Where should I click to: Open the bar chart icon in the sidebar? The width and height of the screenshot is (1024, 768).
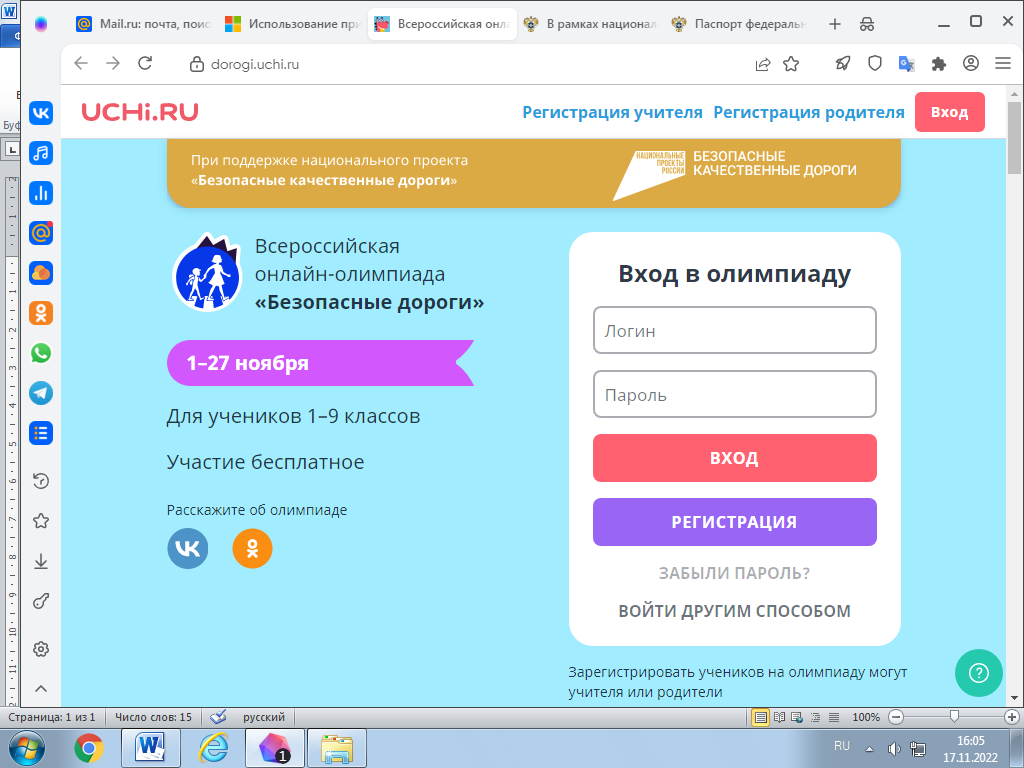(x=40, y=193)
